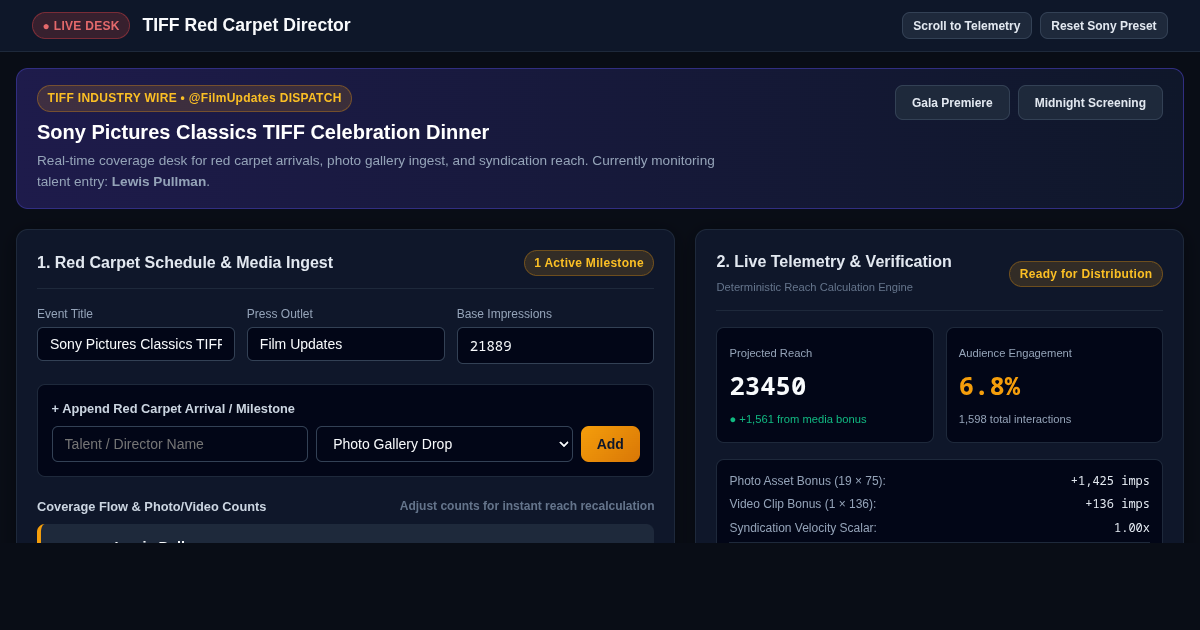Reset the Sony Preset
This screenshot has height=630, width=1200.
pyautogui.click(x=1103, y=26)
